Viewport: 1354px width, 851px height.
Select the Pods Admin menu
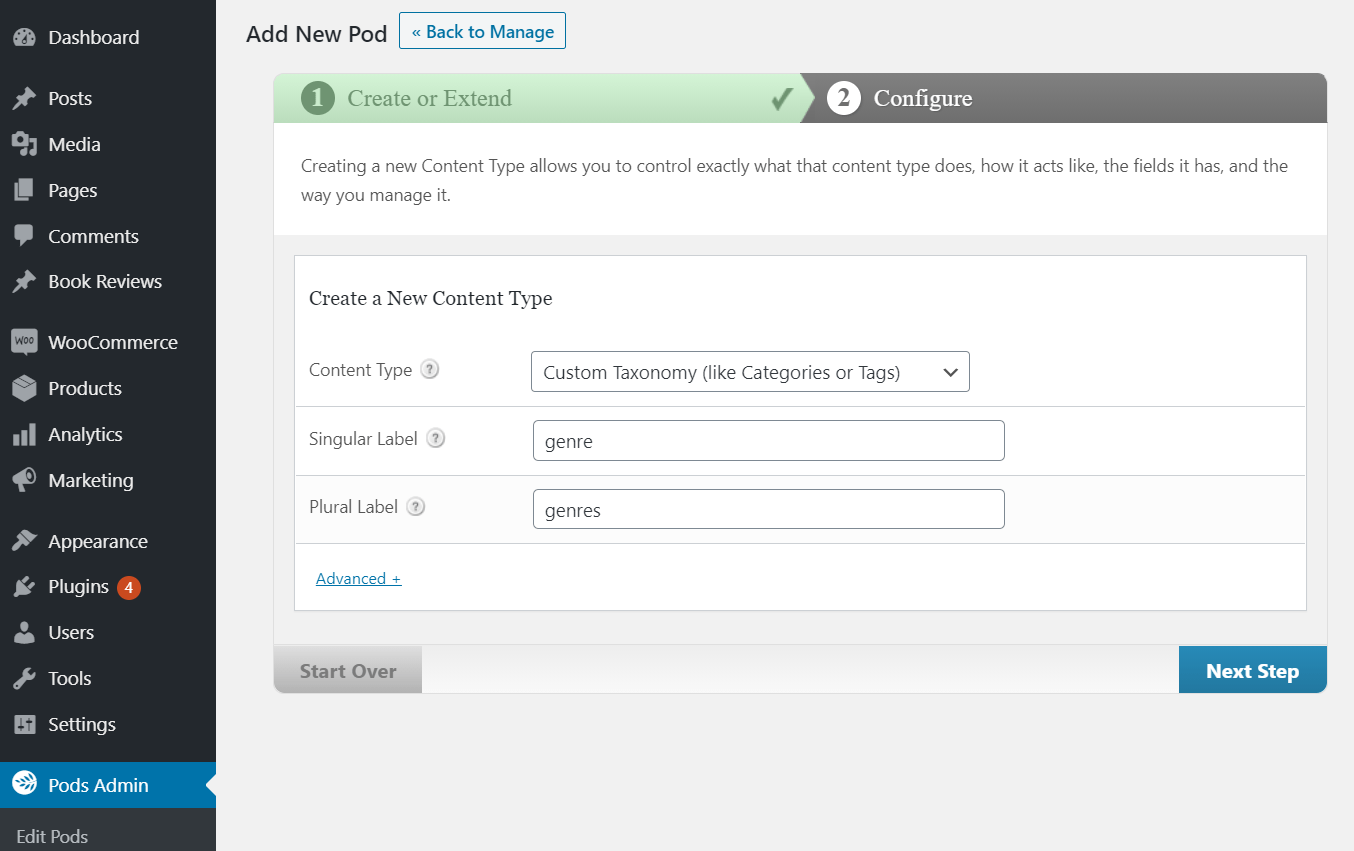(108, 785)
